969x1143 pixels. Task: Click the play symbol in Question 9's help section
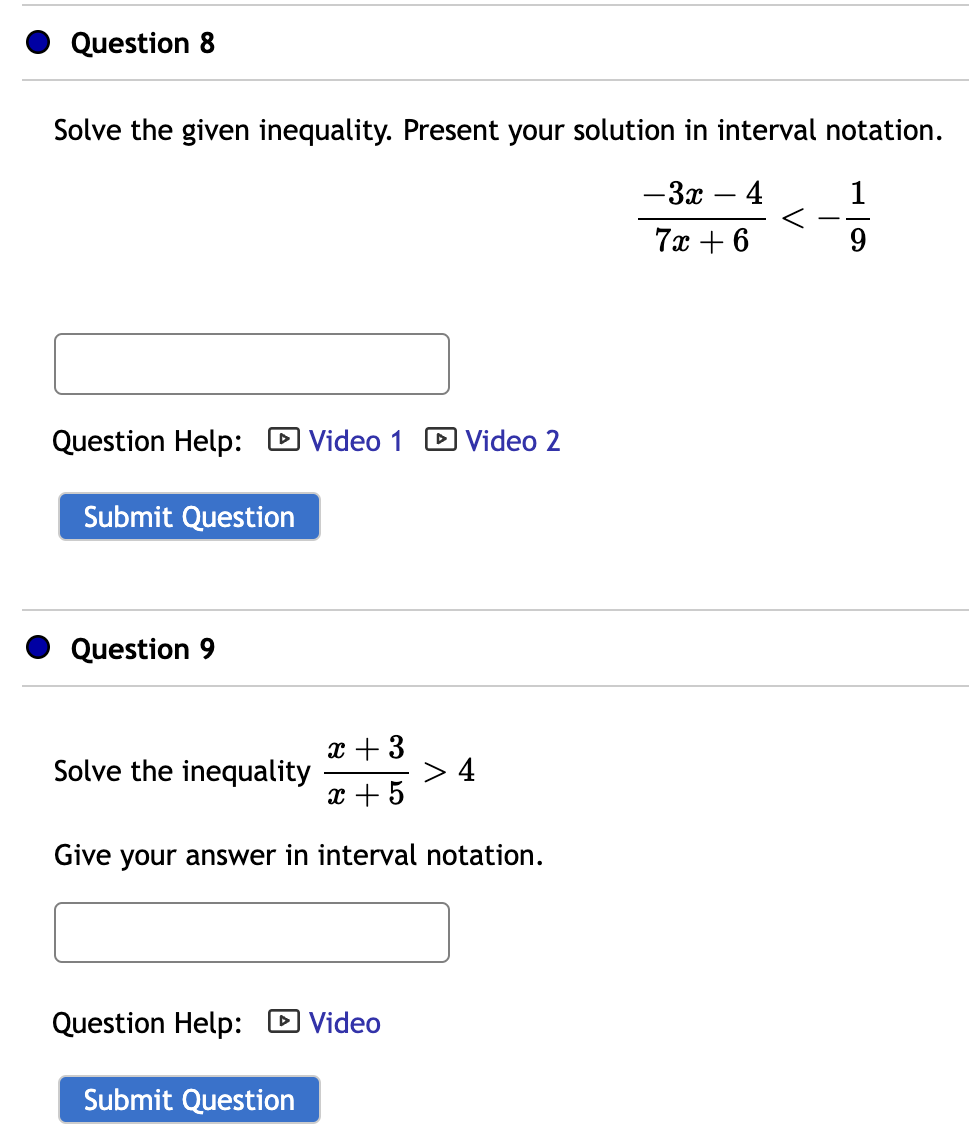click(x=284, y=1022)
